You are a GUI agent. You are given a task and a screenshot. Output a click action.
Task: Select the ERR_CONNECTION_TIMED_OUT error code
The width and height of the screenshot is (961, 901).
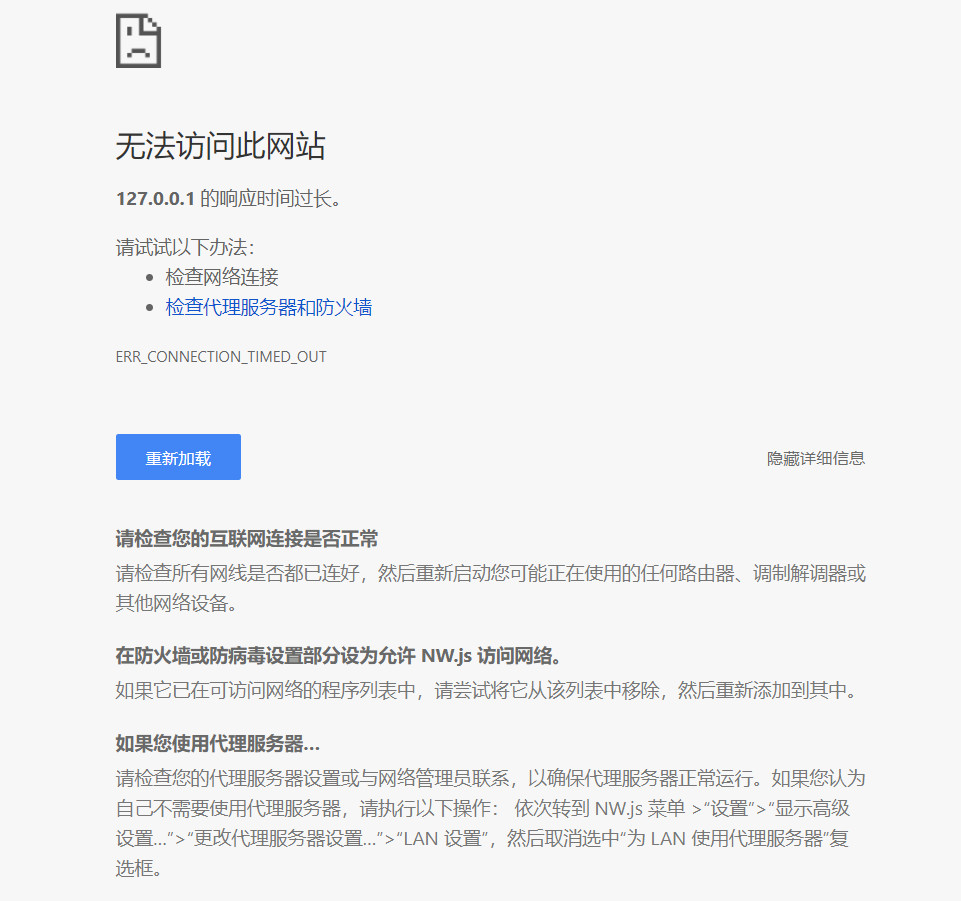[x=221, y=357]
